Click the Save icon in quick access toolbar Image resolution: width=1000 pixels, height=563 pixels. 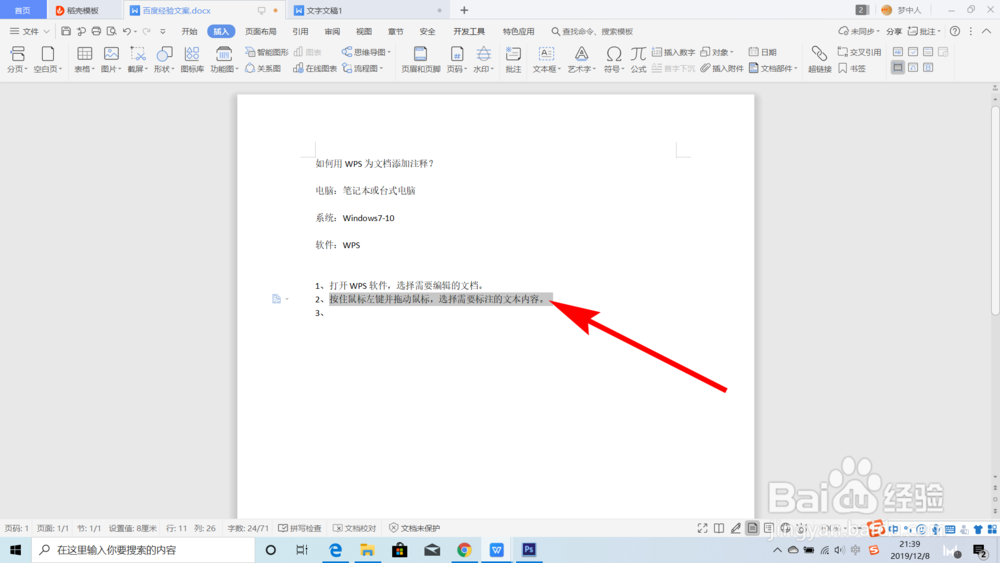(66, 31)
